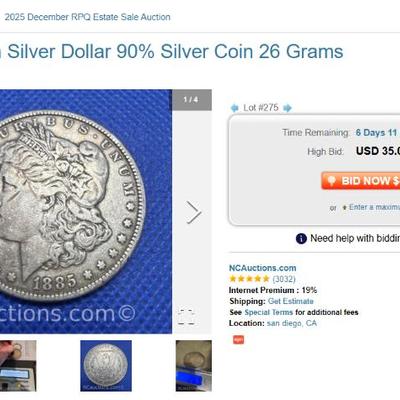Click the Bid Now button
400x400 pixels.
[x=361, y=181]
